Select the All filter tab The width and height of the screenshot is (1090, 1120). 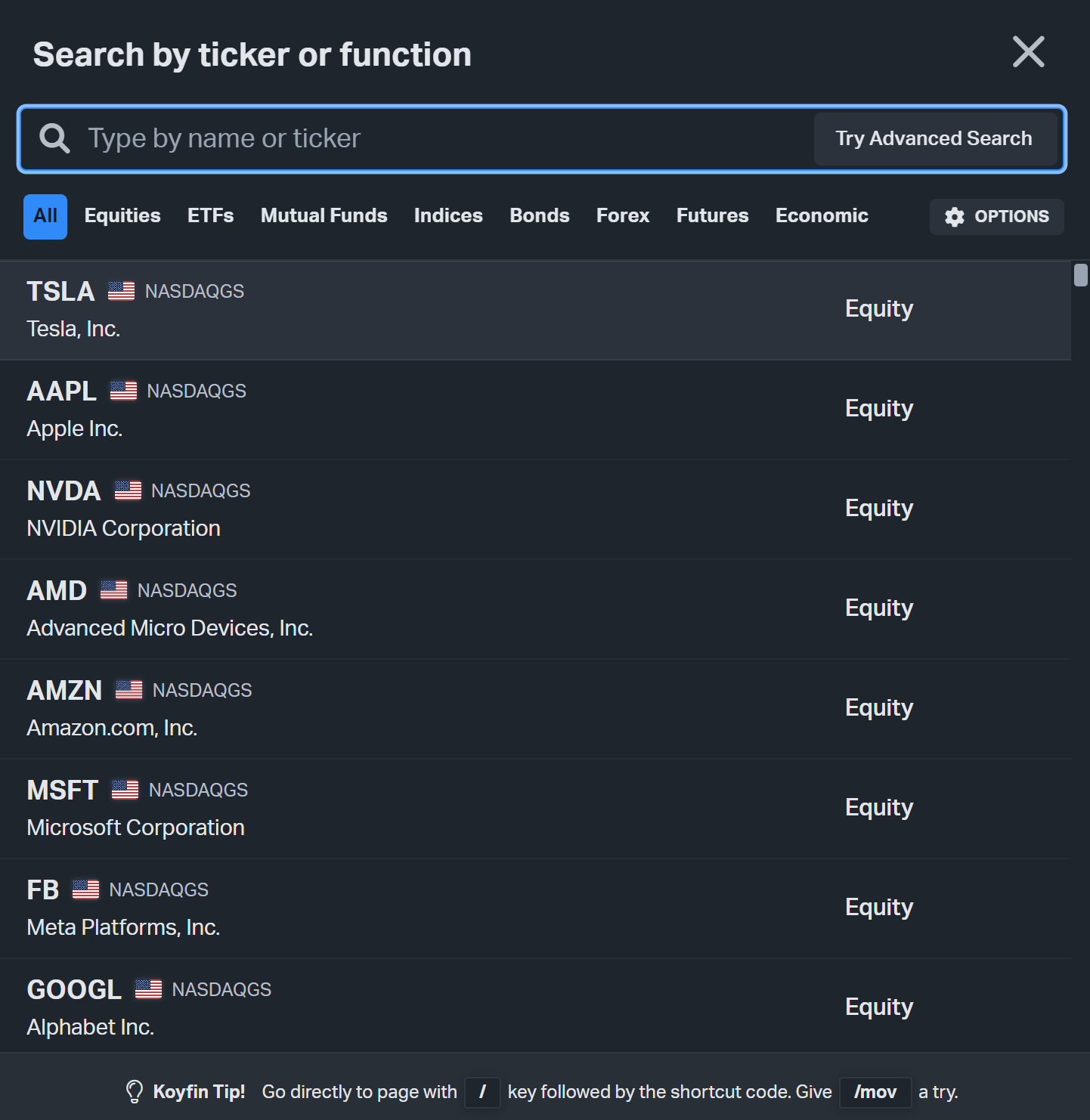click(45, 217)
